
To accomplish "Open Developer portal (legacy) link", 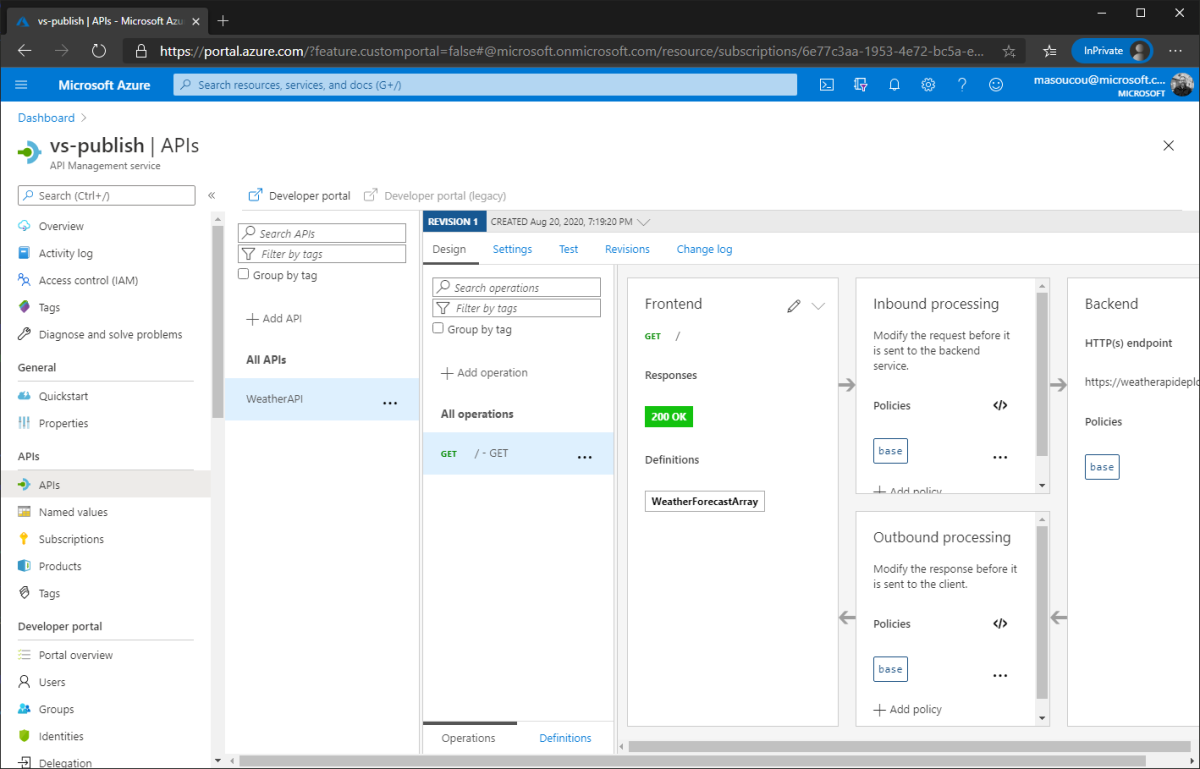I will (435, 195).
